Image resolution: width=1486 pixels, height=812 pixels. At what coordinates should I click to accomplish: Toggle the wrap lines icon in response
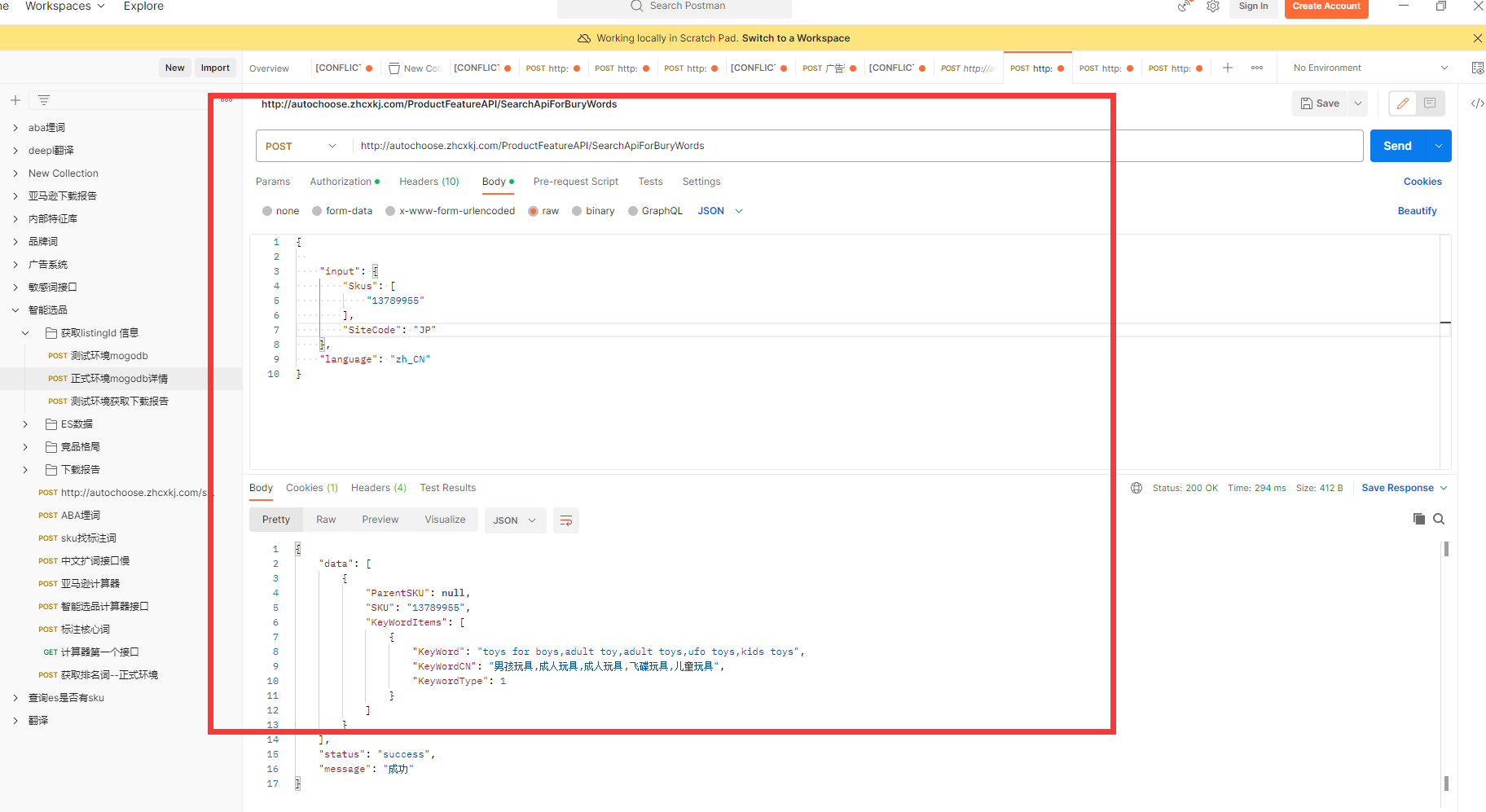point(566,520)
